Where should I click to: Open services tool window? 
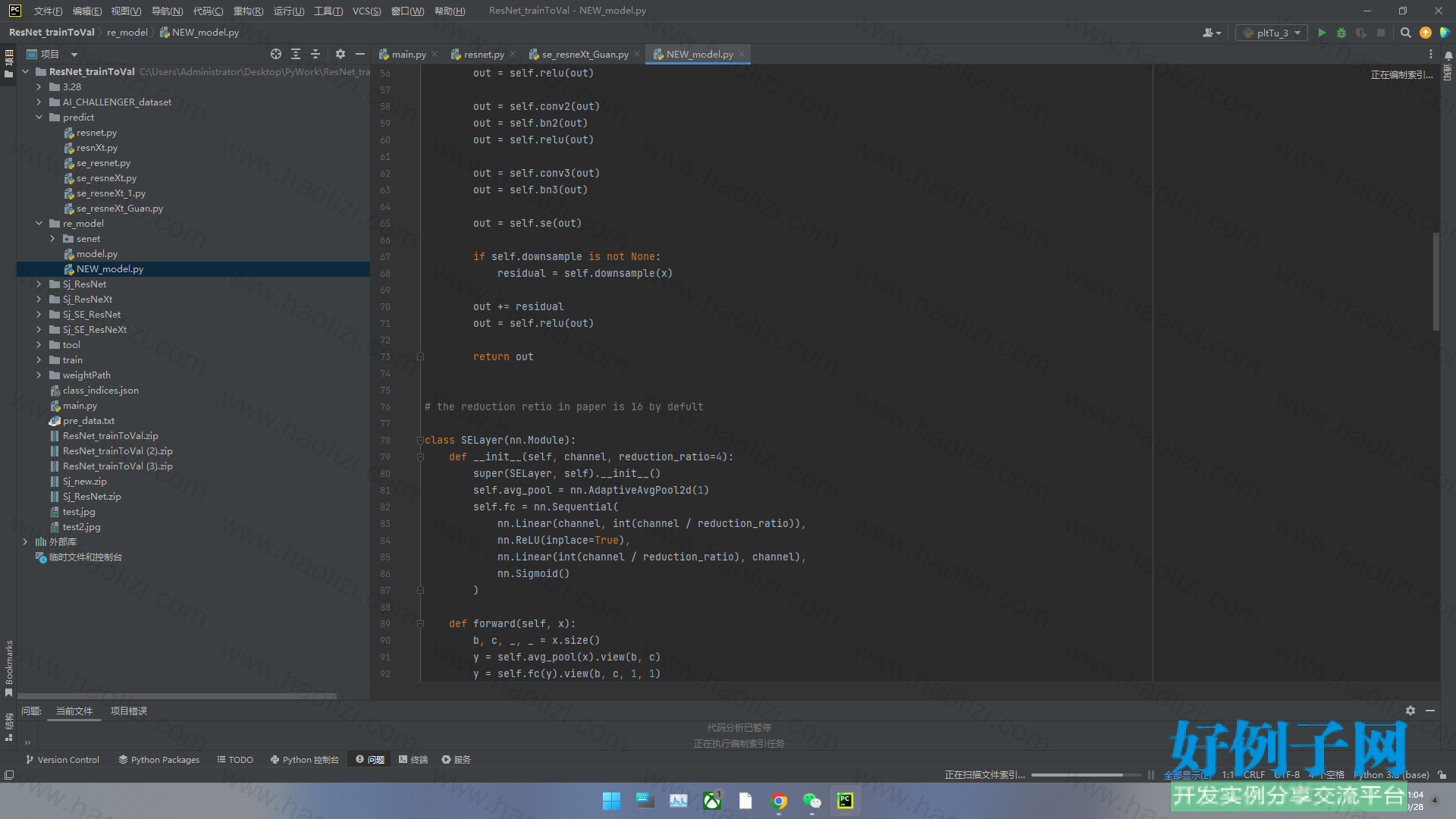pyautogui.click(x=457, y=760)
